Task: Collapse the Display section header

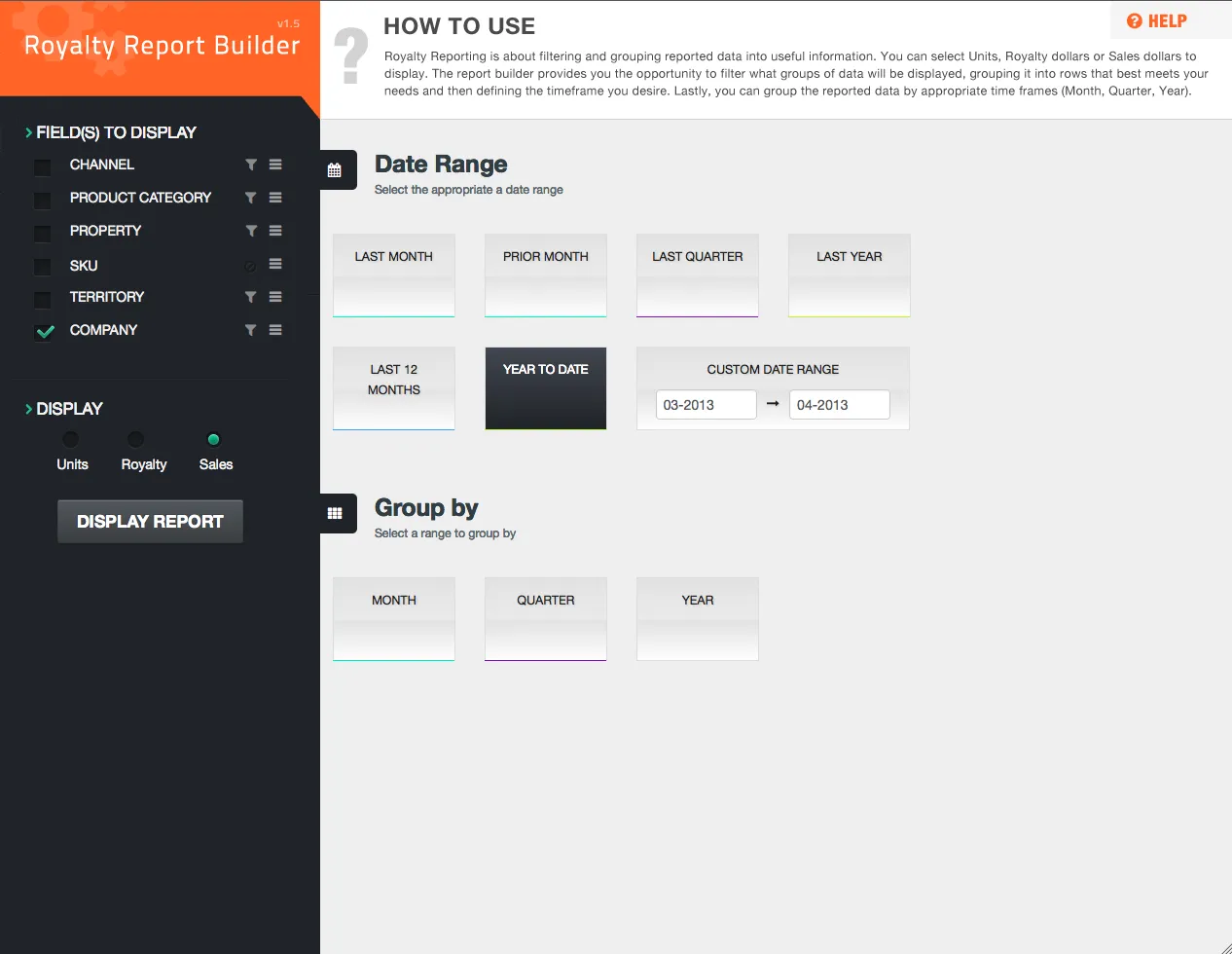Action: (x=64, y=409)
